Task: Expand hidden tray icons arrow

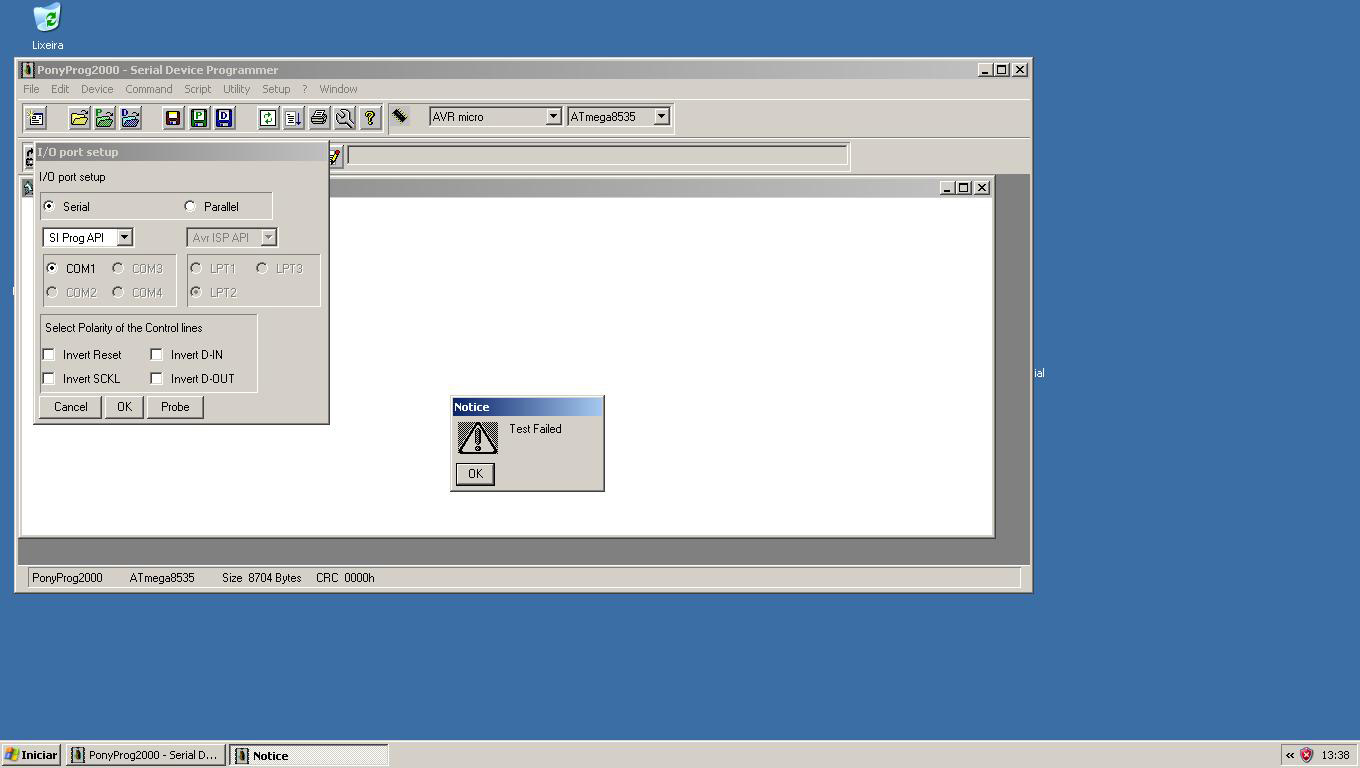Action: pyautogui.click(x=1290, y=755)
